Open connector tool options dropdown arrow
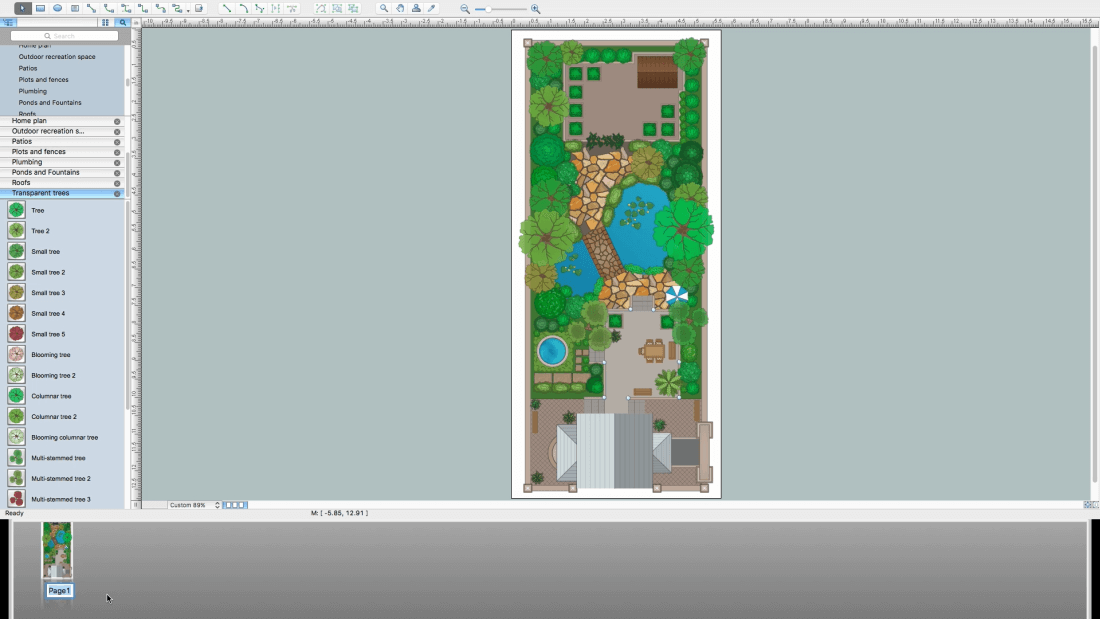The width and height of the screenshot is (1100, 619). coord(188,9)
